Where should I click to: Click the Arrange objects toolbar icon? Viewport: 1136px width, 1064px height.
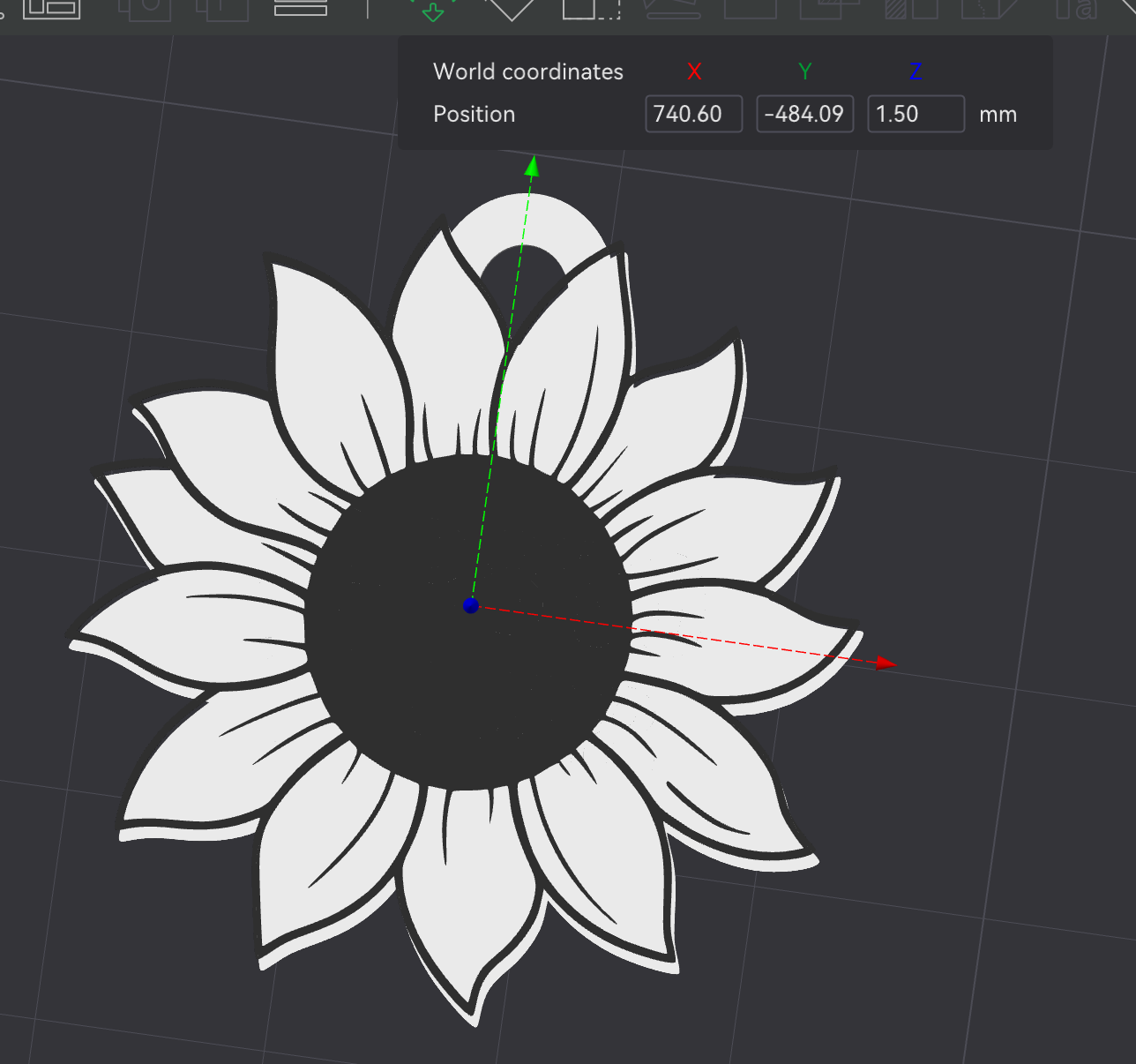coord(51,8)
